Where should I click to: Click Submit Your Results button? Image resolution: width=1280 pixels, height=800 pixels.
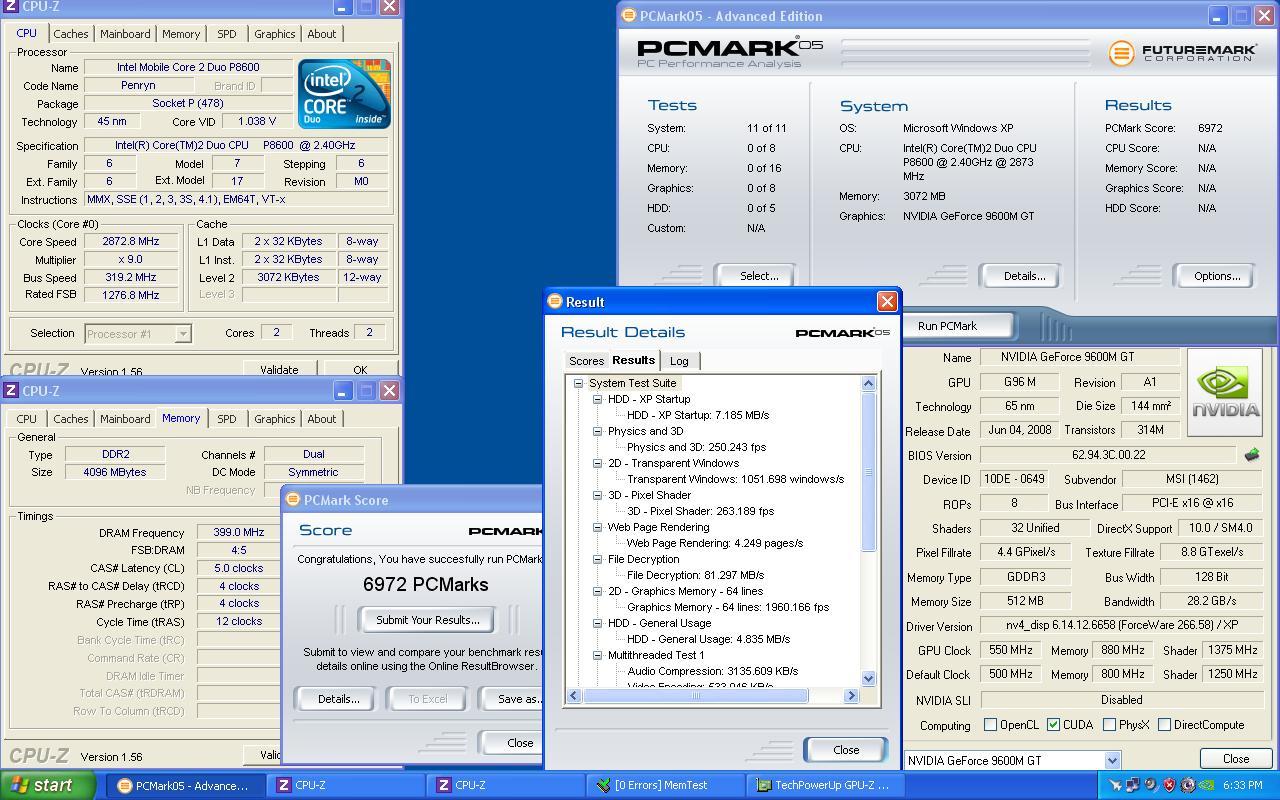tap(428, 620)
